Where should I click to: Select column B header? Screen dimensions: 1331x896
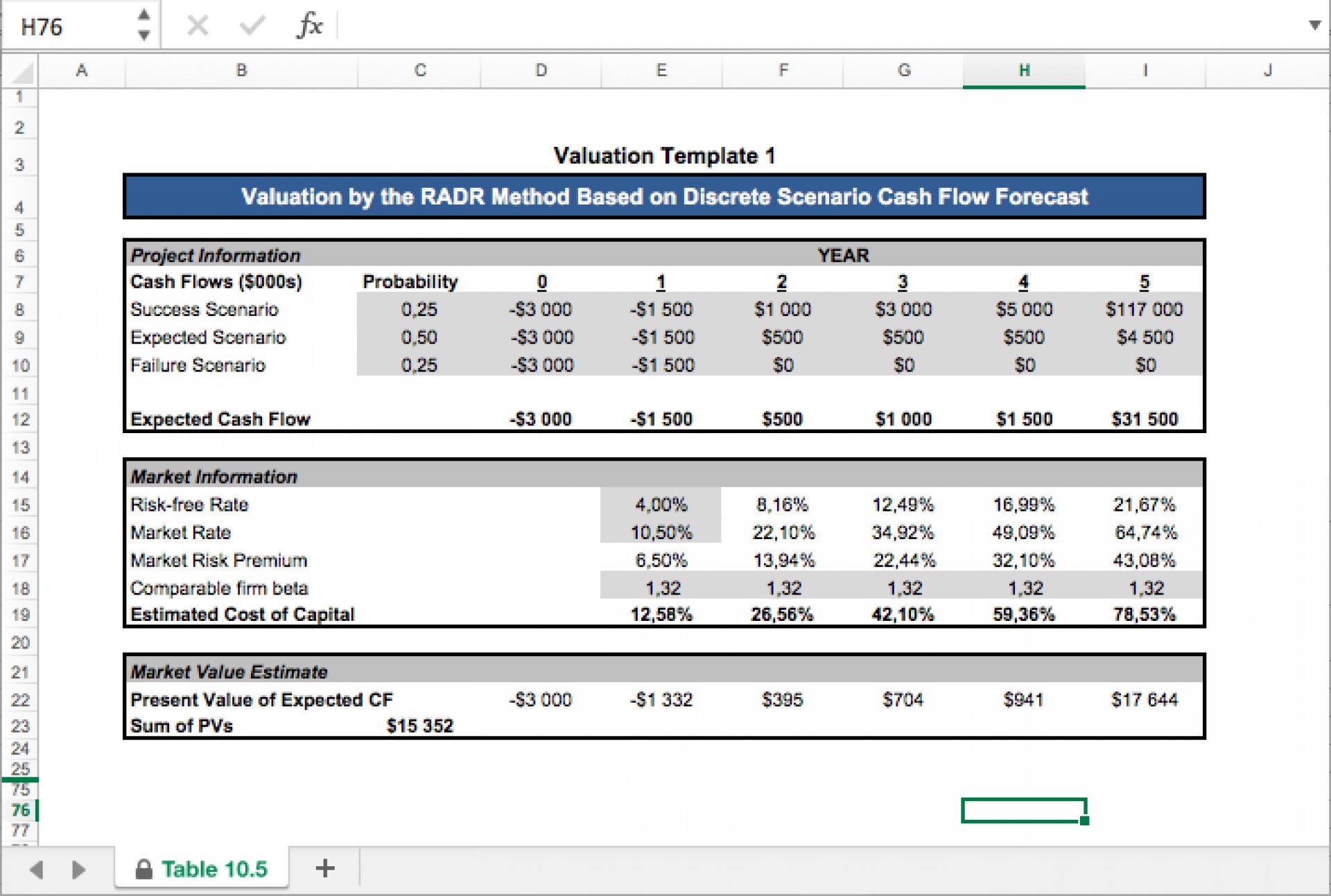tap(241, 71)
